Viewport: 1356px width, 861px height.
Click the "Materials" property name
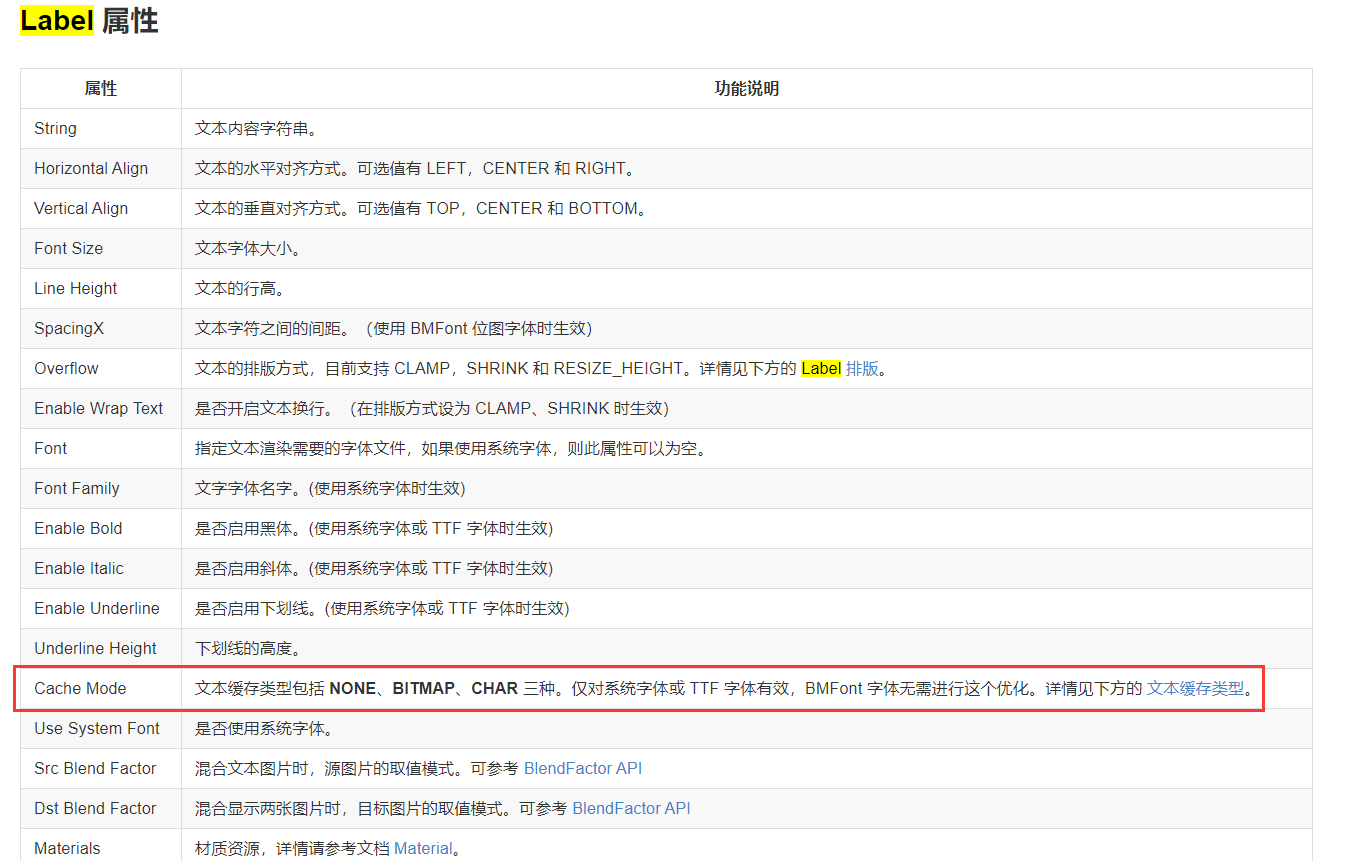(x=67, y=848)
